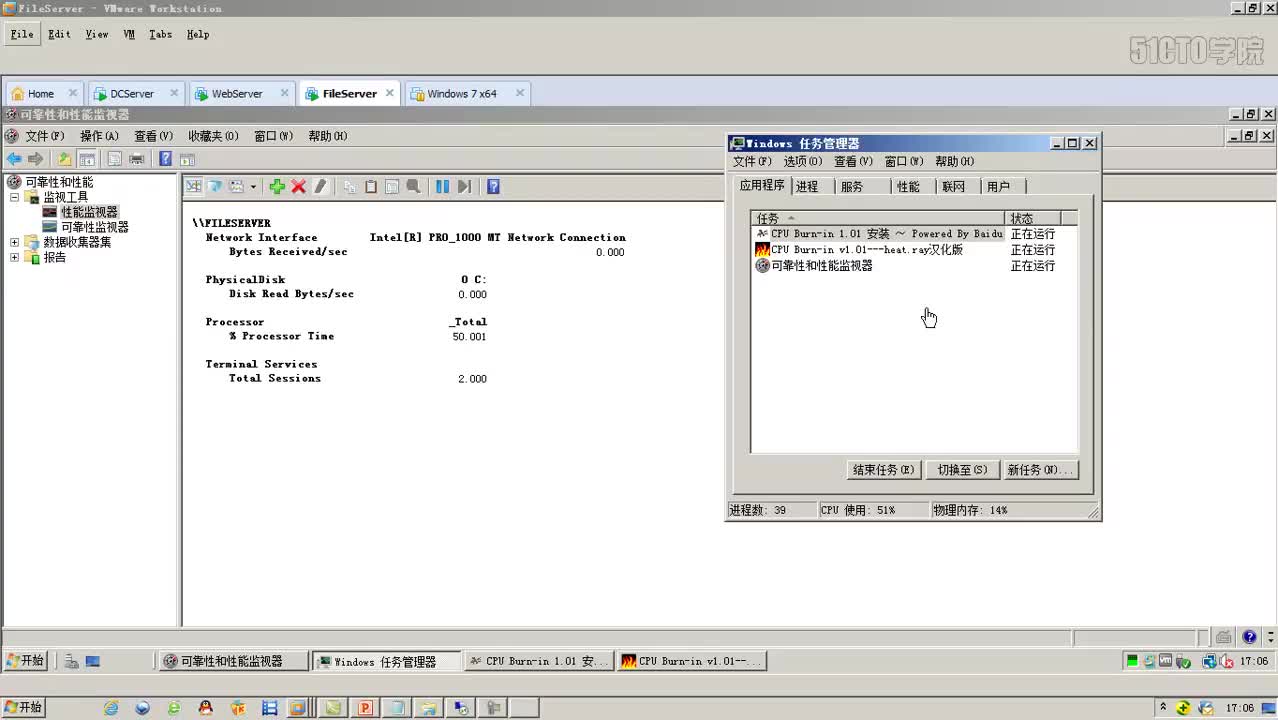
Task: Open the Home tab in VMware
Action: [x=42, y=94]
